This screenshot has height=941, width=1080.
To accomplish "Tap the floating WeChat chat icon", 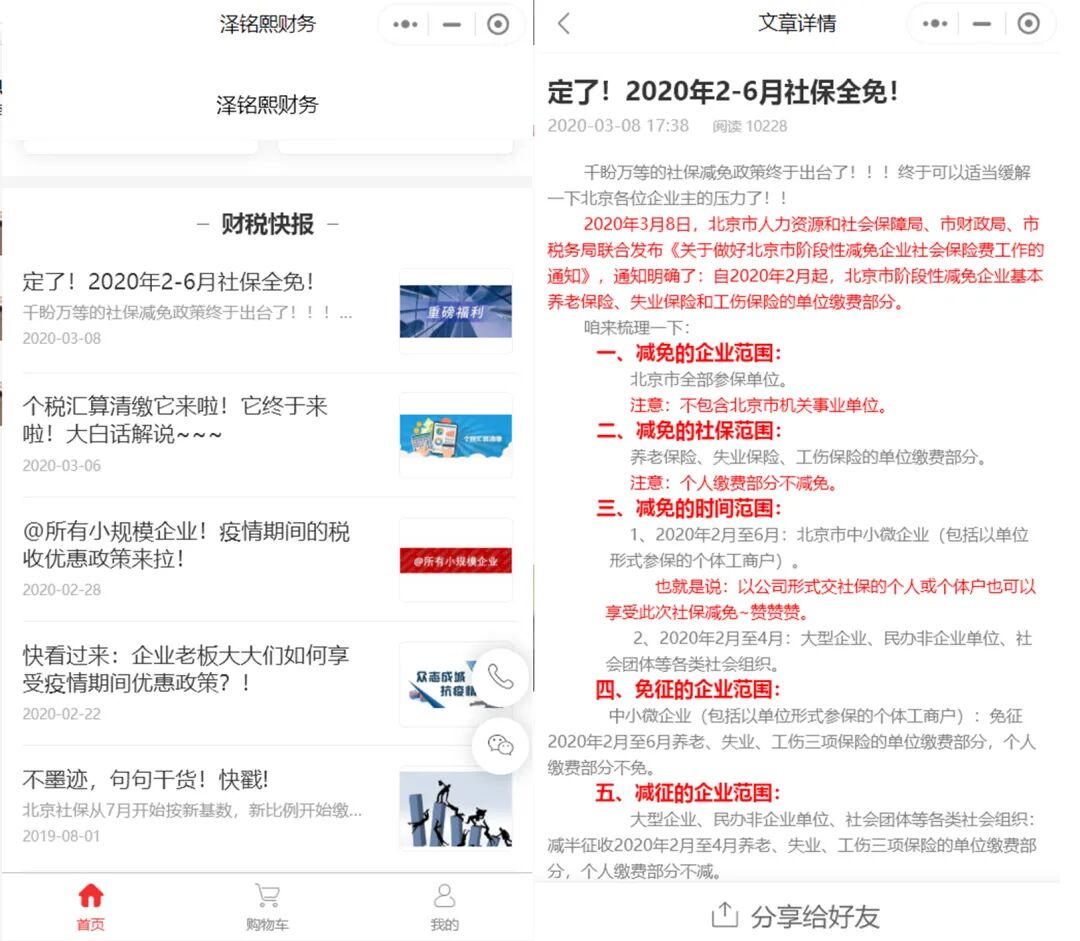I will 501,745.
